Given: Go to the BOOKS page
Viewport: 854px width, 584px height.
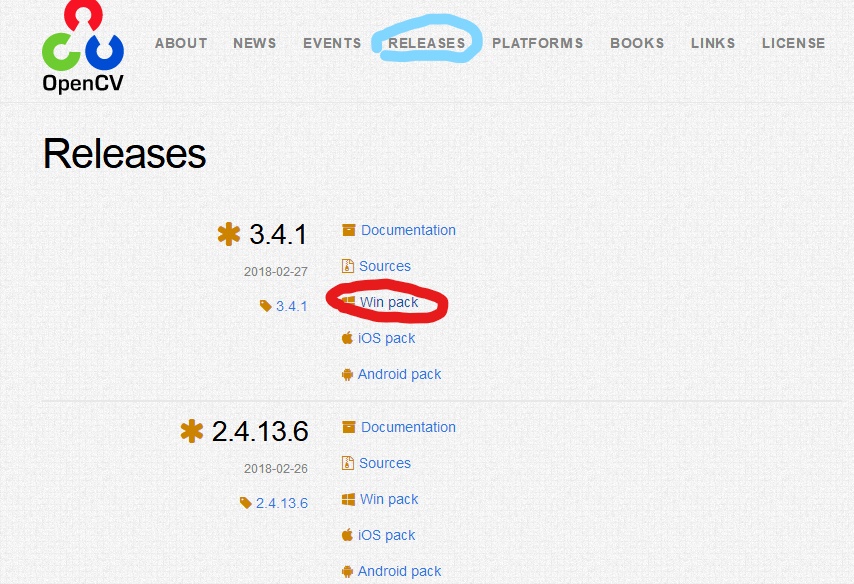Looking at the screenshot, I should click(637, 43).
